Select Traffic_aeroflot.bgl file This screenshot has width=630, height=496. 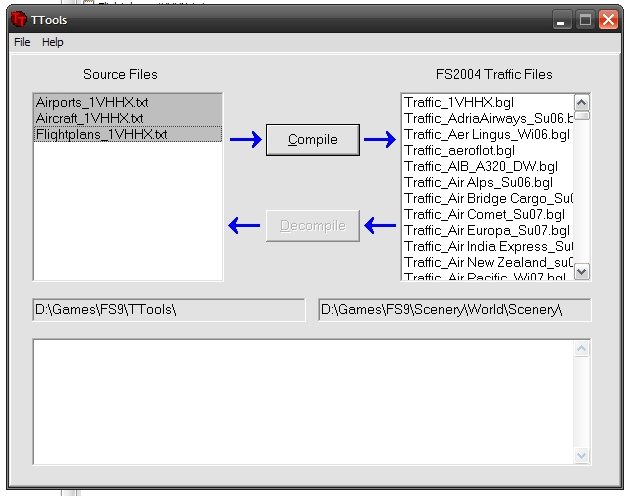(488, 150)
